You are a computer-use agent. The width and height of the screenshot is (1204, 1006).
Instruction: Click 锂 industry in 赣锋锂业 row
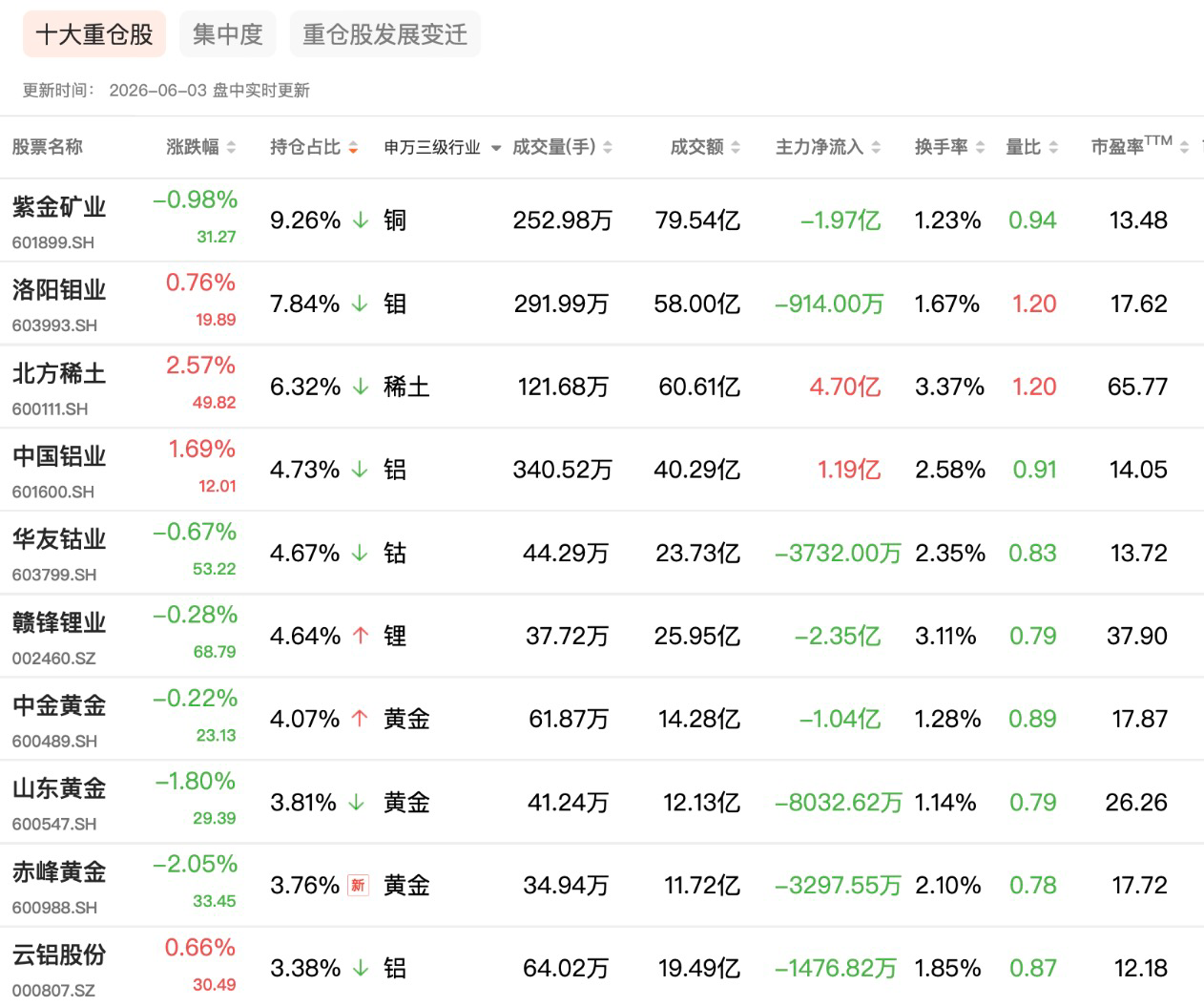click(x=395, y=636)
